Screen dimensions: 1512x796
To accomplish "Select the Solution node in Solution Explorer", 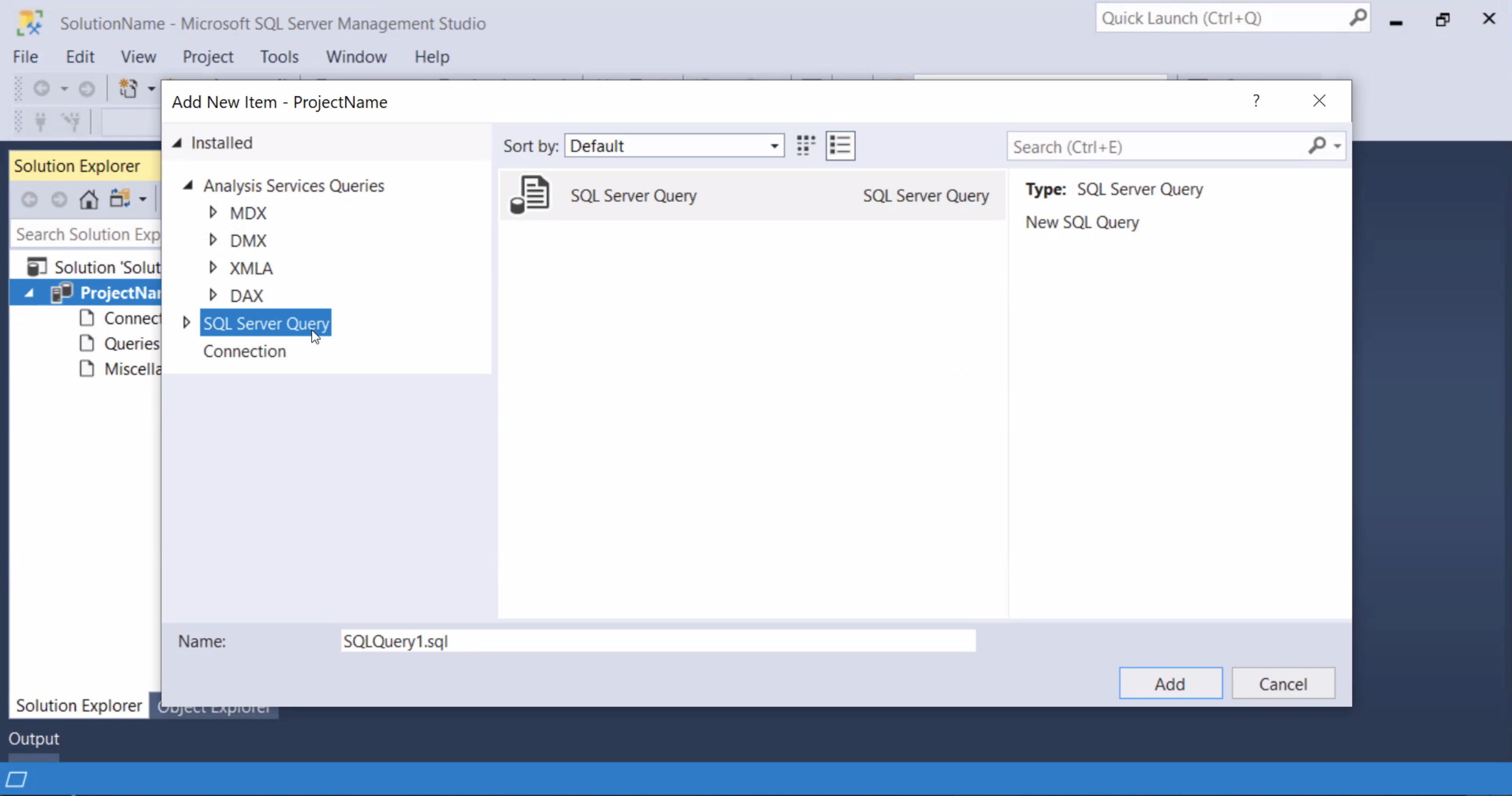I will coord(107,268).
